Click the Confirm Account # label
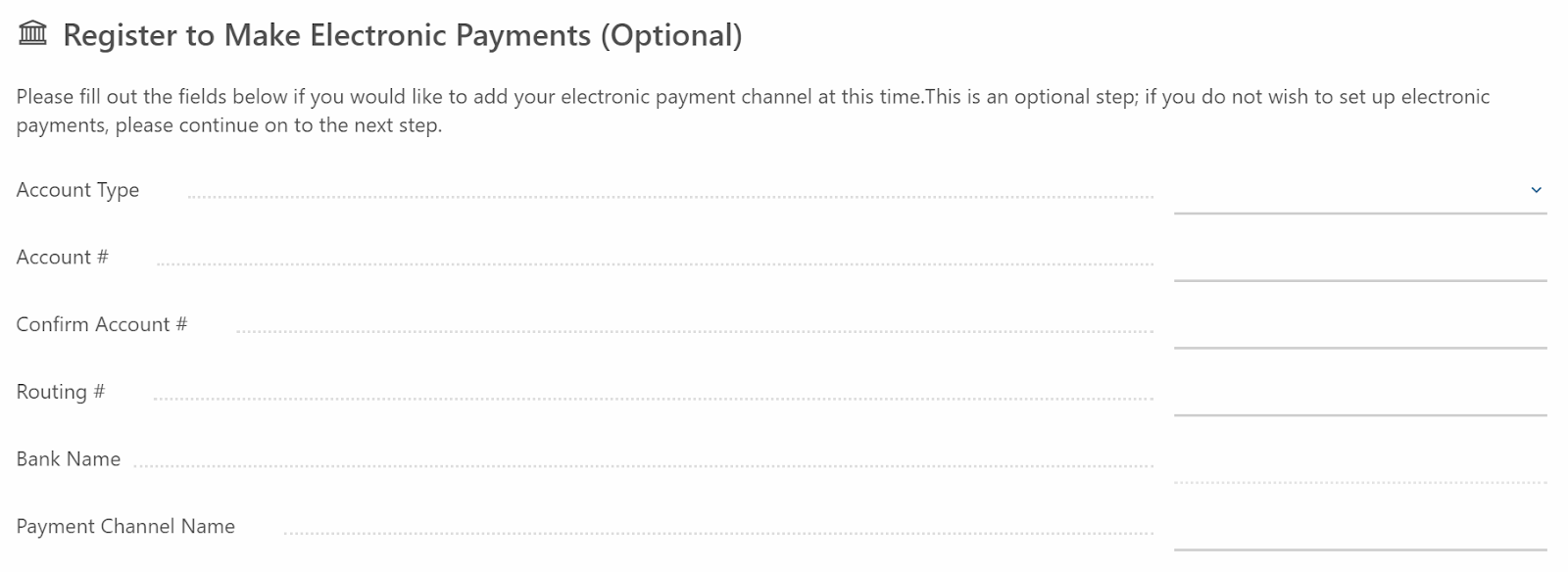 [x=102, y=324]
